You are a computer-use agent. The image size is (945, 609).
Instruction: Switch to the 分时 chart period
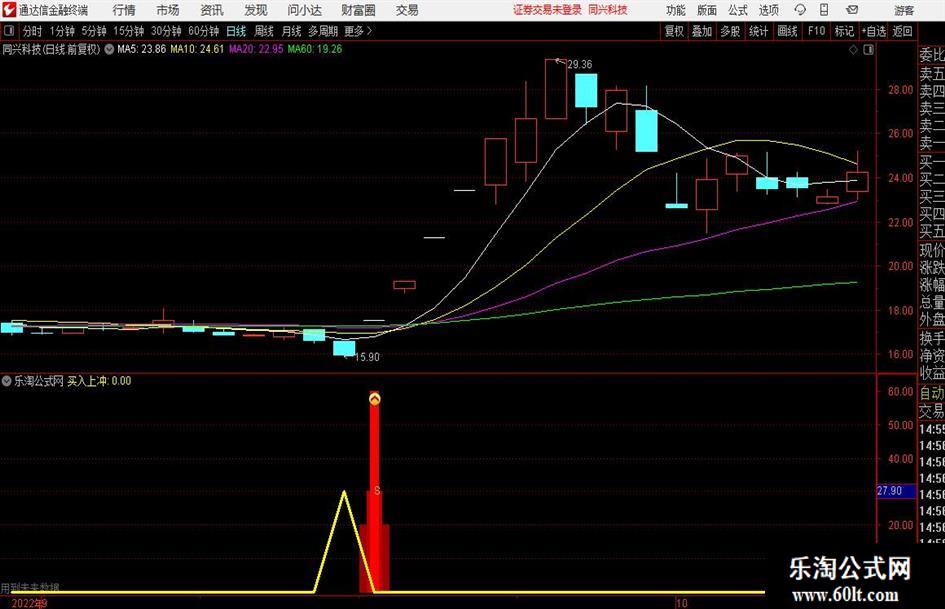(x=32, y=31)
